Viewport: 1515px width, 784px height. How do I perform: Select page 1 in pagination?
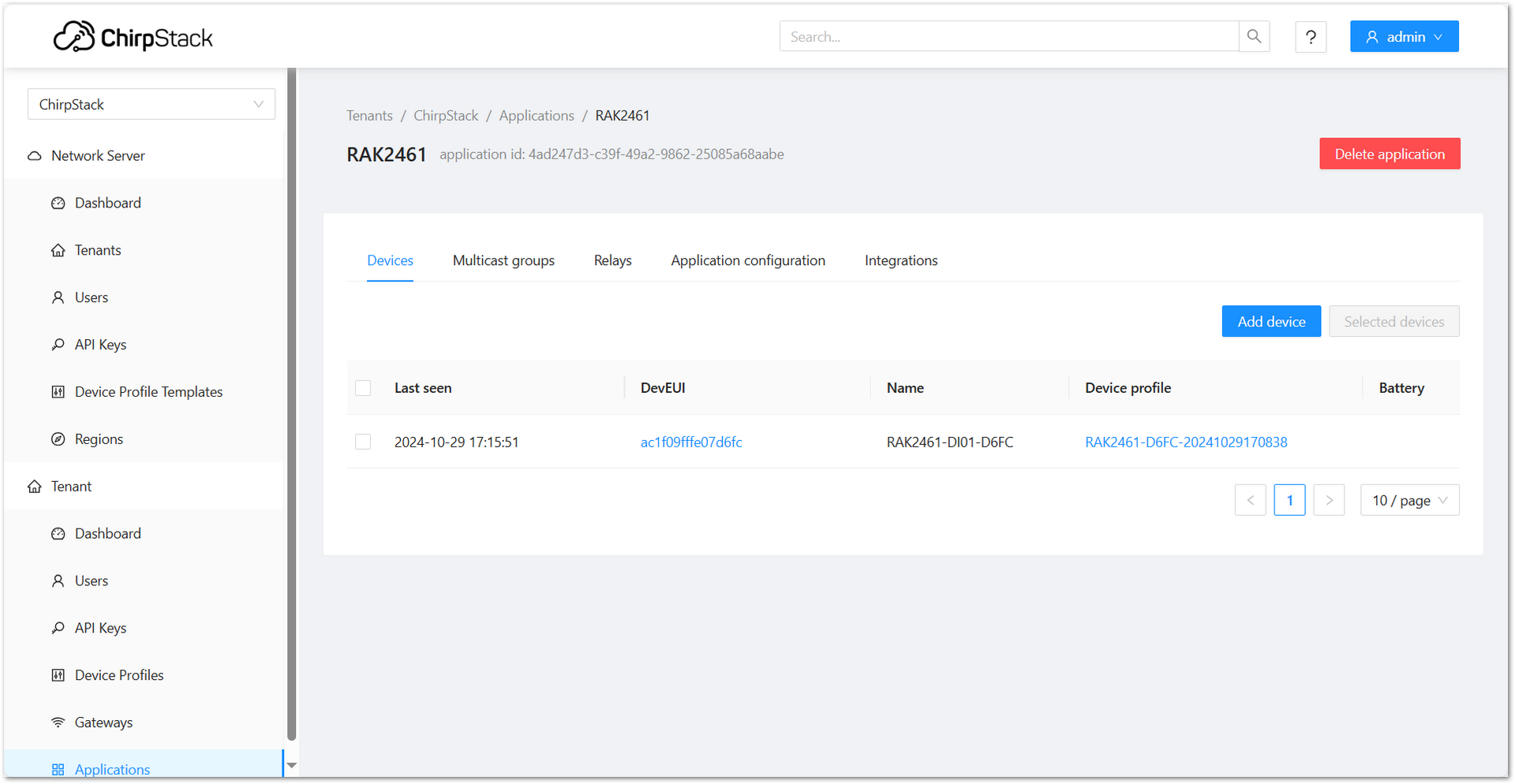click(1289, 500)
